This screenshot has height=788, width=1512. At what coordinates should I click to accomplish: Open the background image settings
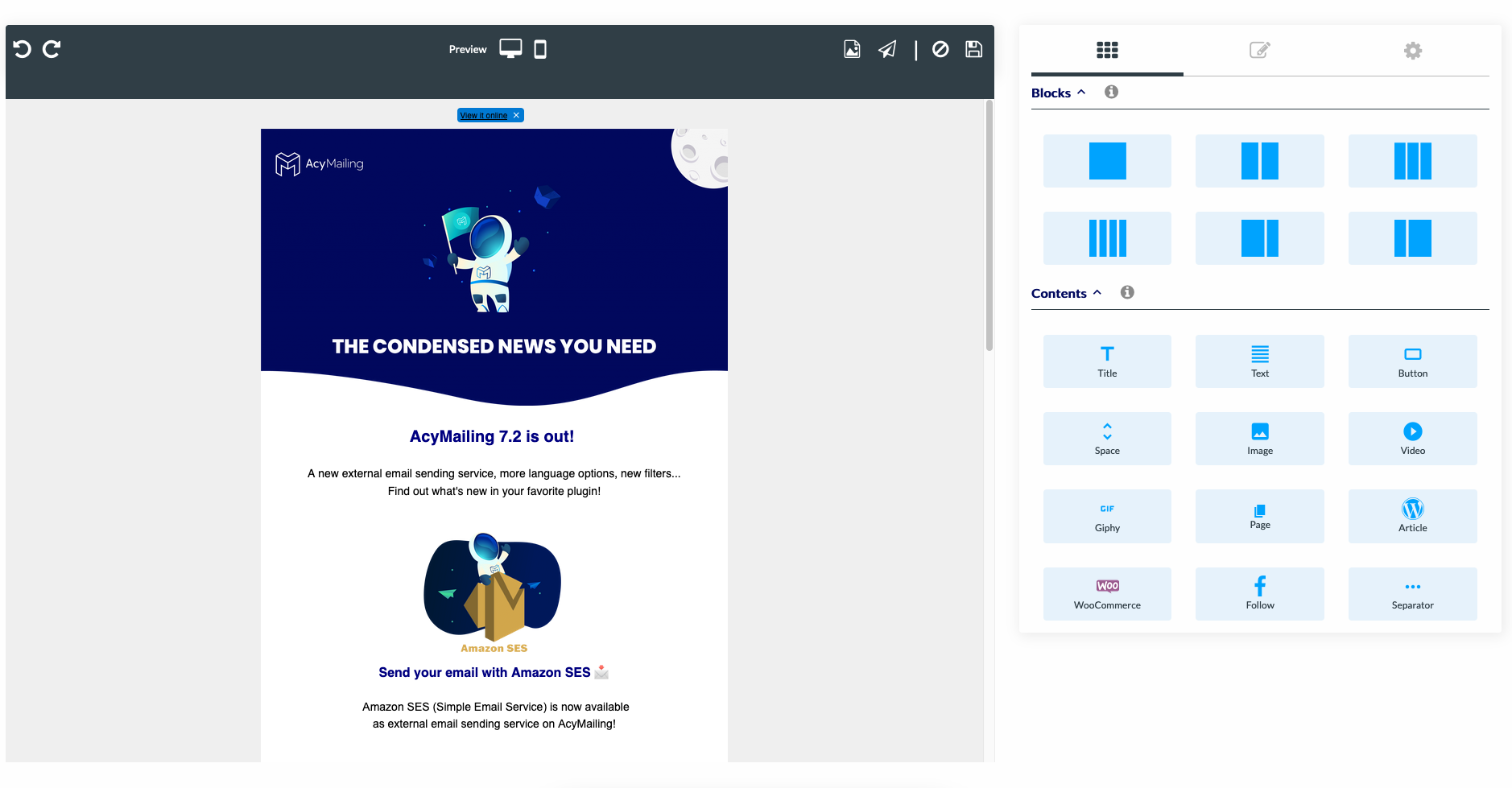coord(852,49)
